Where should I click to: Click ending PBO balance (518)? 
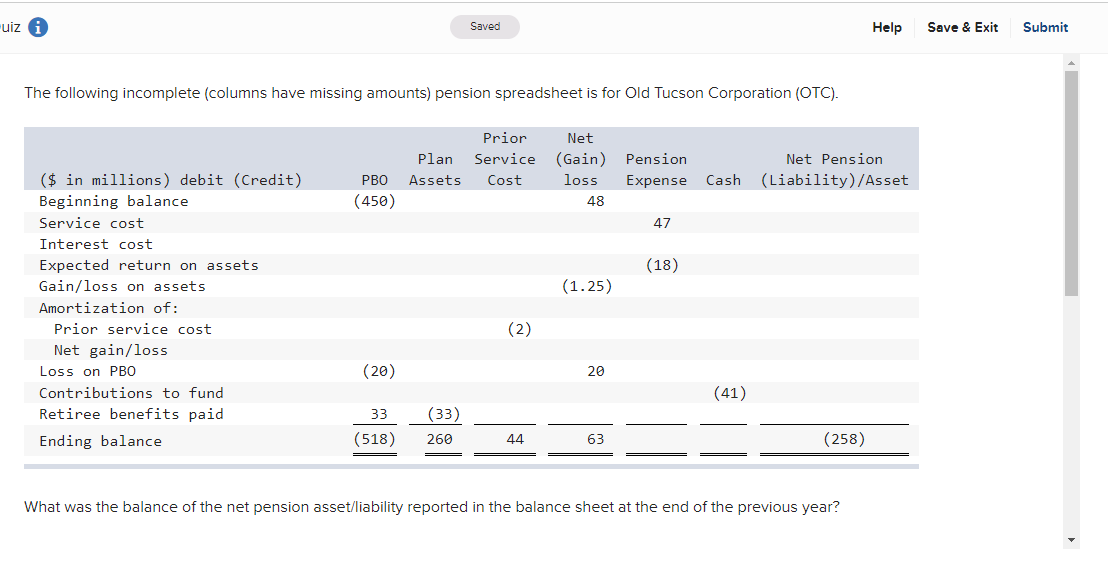pyautogui.click(x=375, y=440)
